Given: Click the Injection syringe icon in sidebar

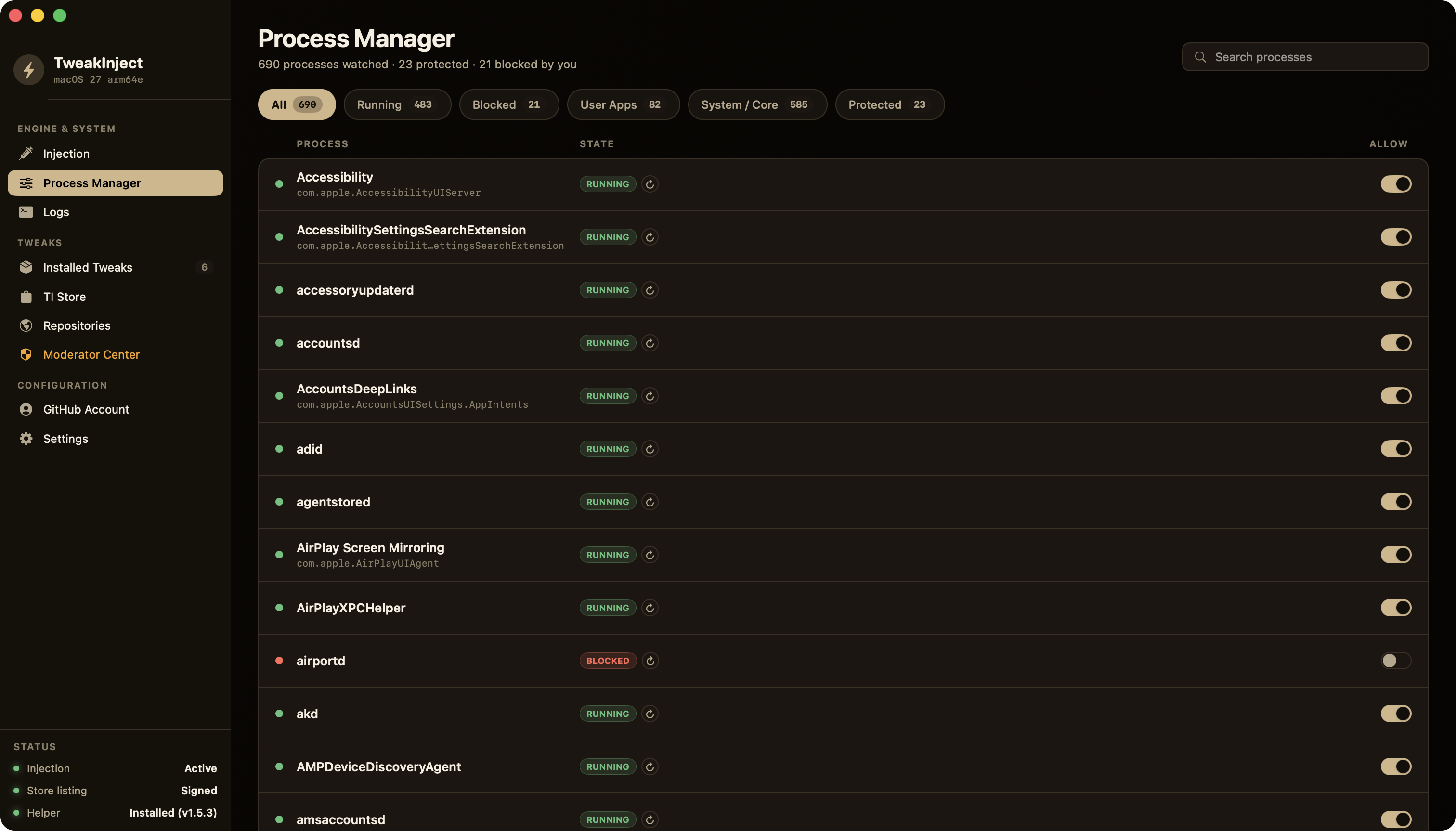Looking at the screenshot, I should coord(26,154).
